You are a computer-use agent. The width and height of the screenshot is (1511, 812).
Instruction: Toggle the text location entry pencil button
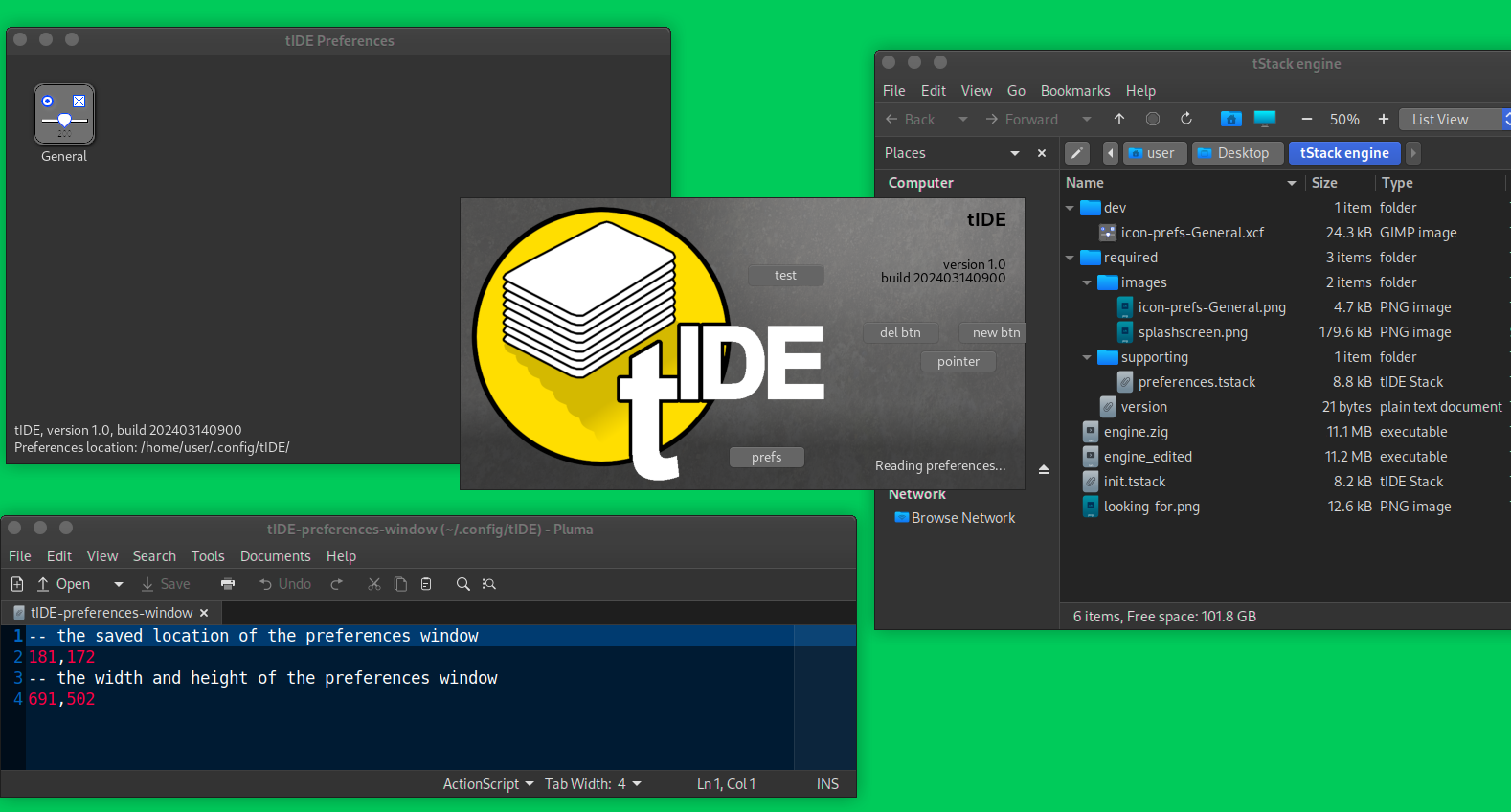pos(1077,153)
